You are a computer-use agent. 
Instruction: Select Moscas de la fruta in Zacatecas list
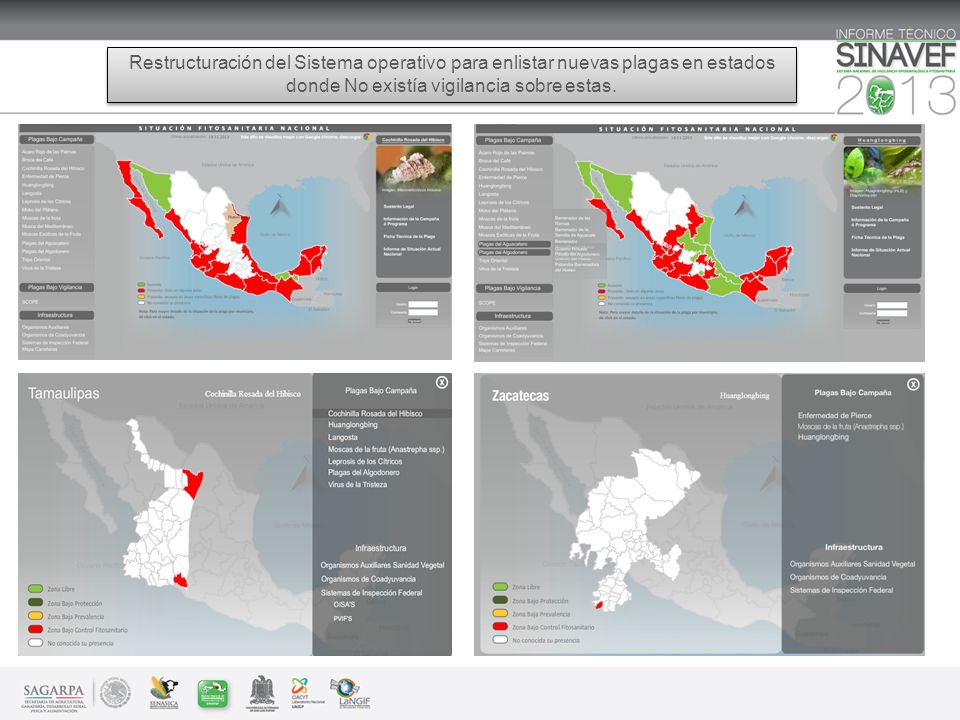click(850, 426)
